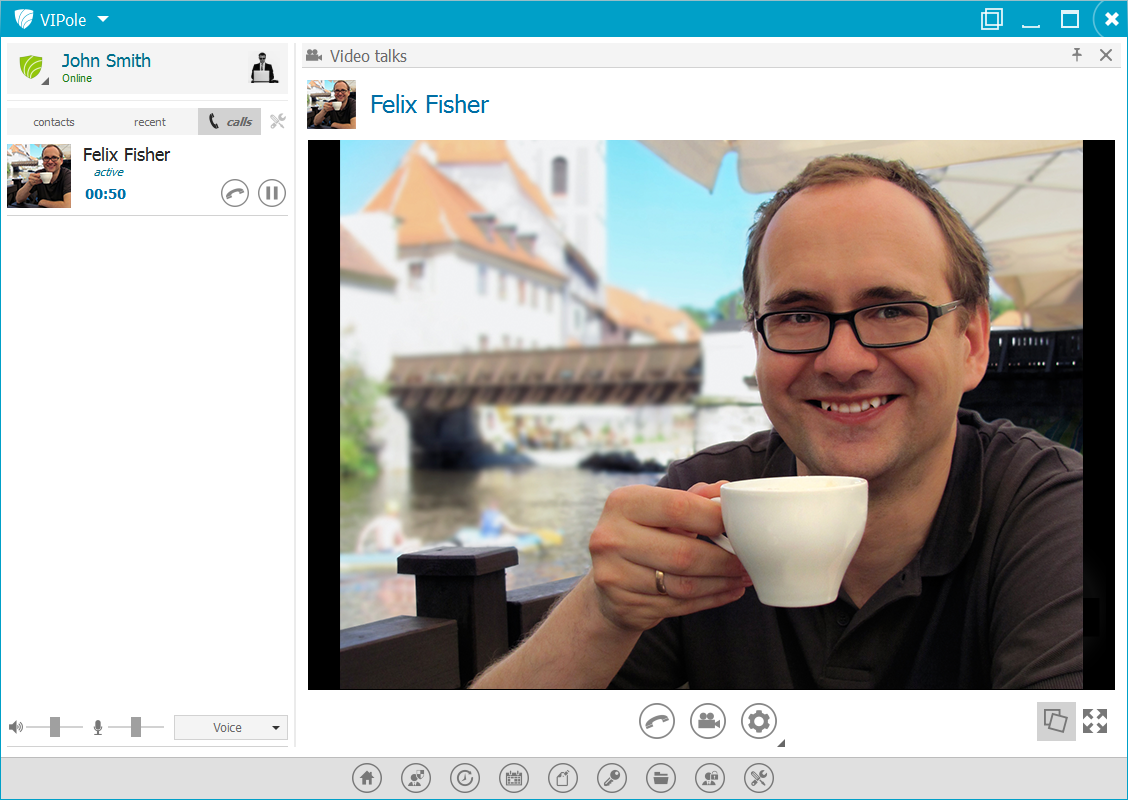Screen dimensions: 1128x800
Task: End Felix Fisher call in calls list
Action: click(x=235, y=193)
